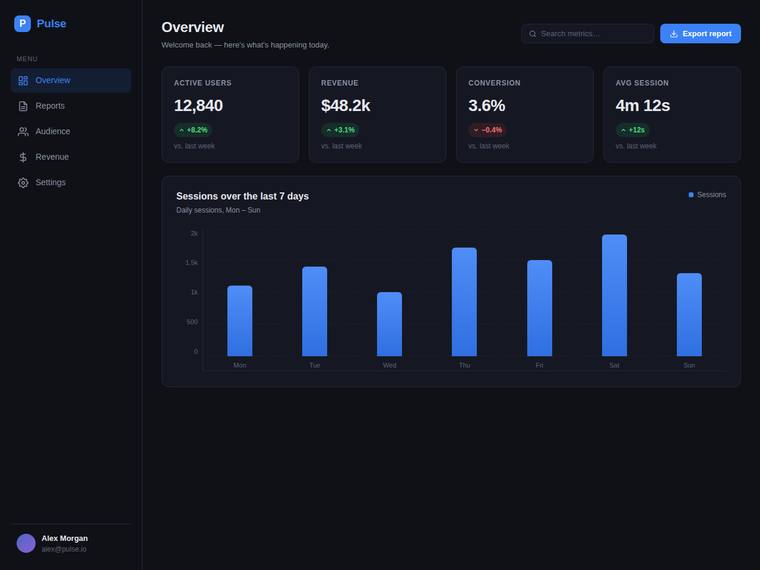Select the Active Users card value 12,840
This screenshot has width=760, height=570.
pyautogui.click(x=198, y=106)
